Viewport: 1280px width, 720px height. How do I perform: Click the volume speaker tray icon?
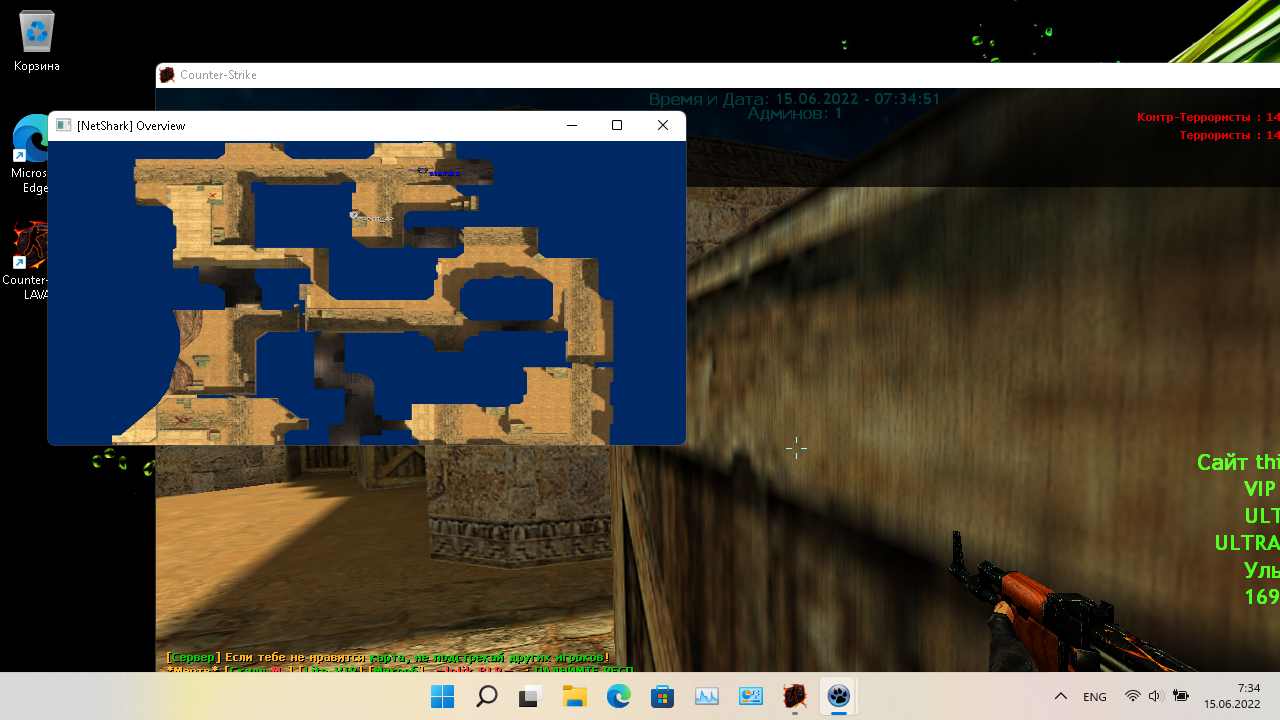(x=1156, y=696)
